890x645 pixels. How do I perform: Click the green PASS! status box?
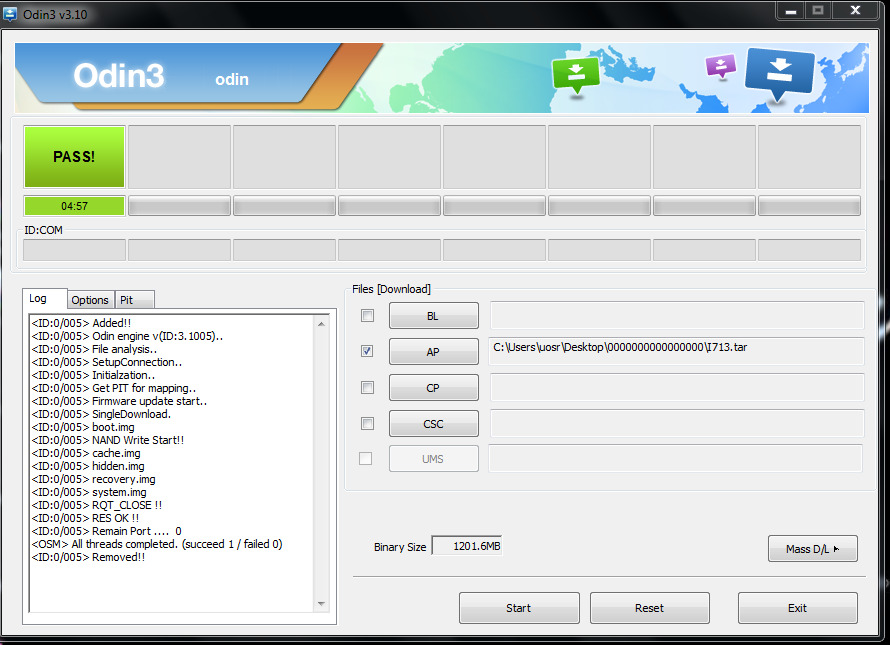click(74, 157)
